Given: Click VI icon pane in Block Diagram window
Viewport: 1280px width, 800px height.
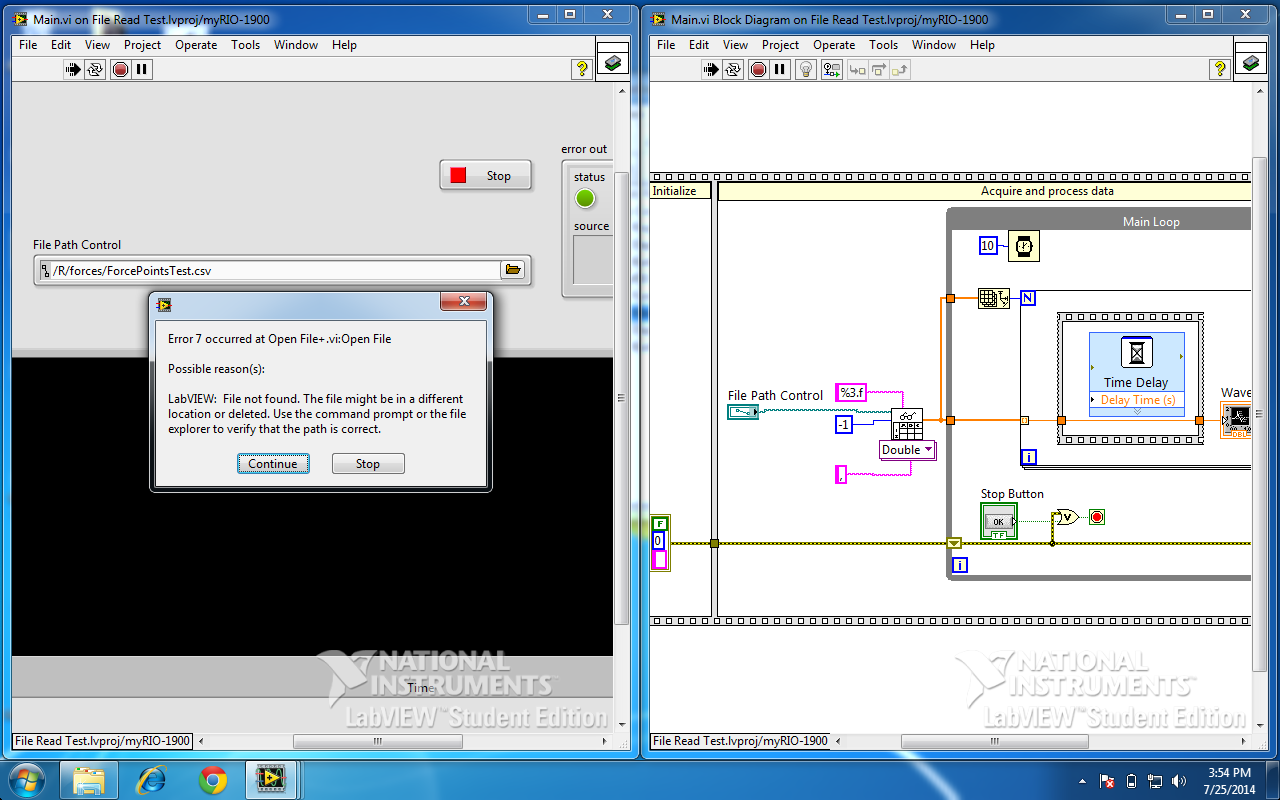Looking at the screenshot, I should click(1250, 61).
